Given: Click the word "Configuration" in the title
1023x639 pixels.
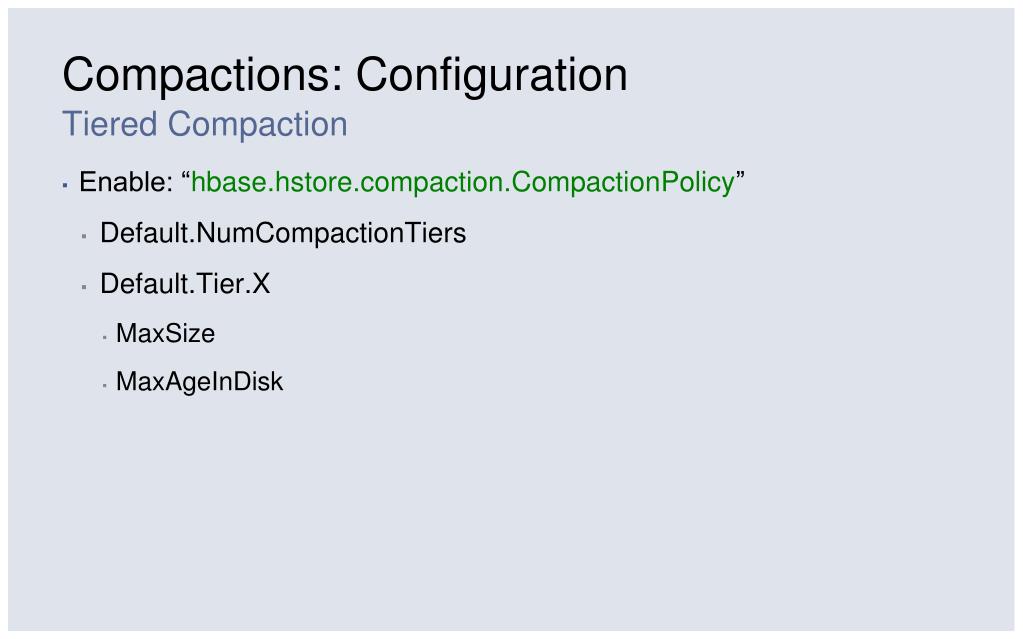Looking at the screenshot, I should 491,76.
